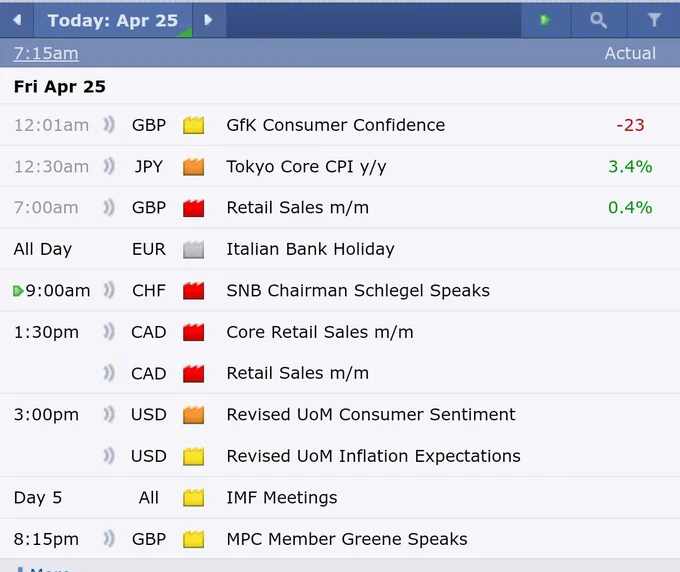Click red impact icon for SNB Chairman Schlegel
Image resolution: width=680 pixels, height=572 pixels.
[x=193, y=291]
